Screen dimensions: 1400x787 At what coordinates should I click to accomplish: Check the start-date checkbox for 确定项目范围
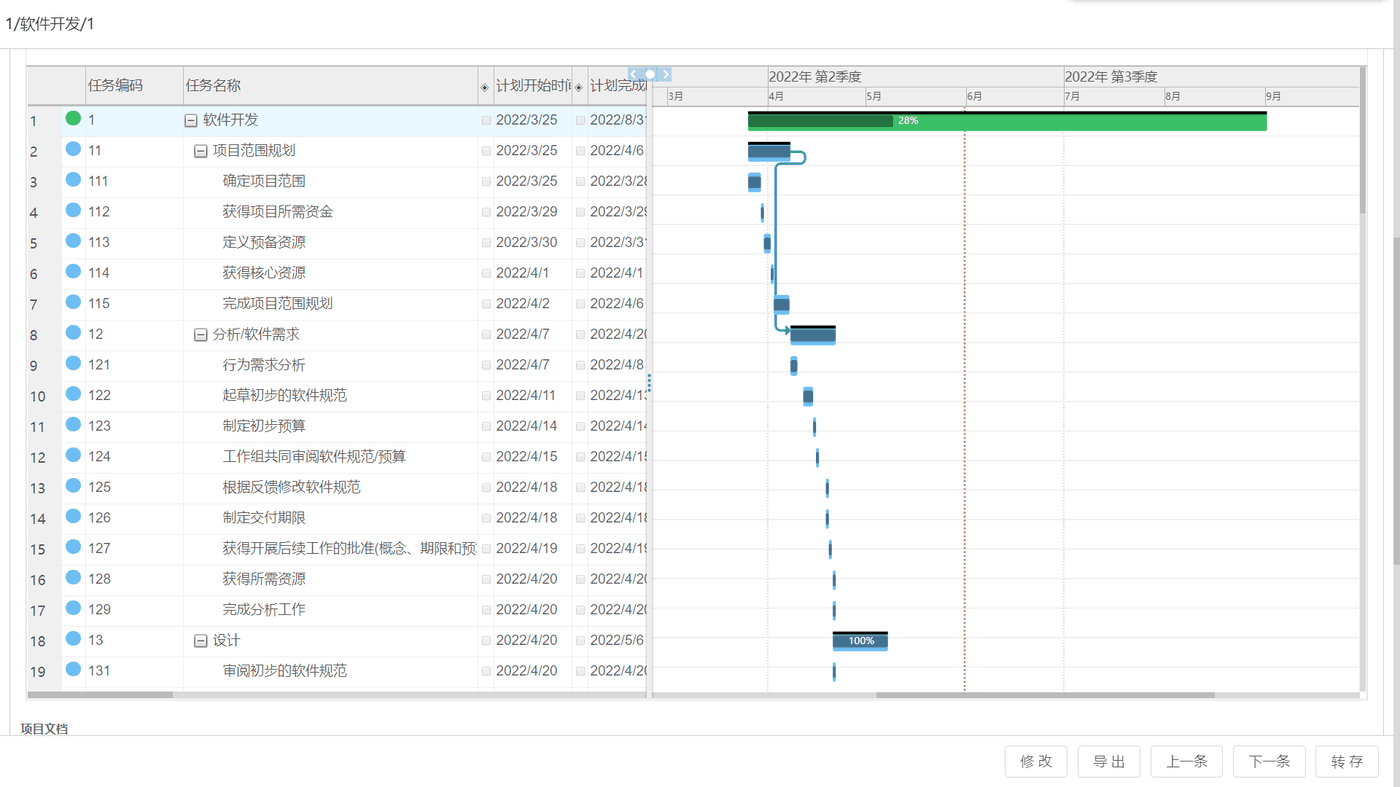(x=486, y=182)
